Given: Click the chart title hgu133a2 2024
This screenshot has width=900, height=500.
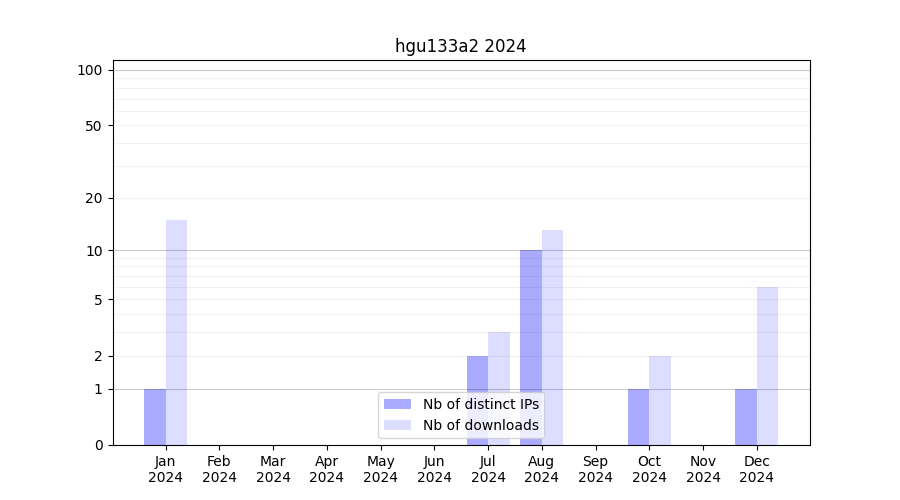Looking at the screenshot, I should (x=460, y=46).
